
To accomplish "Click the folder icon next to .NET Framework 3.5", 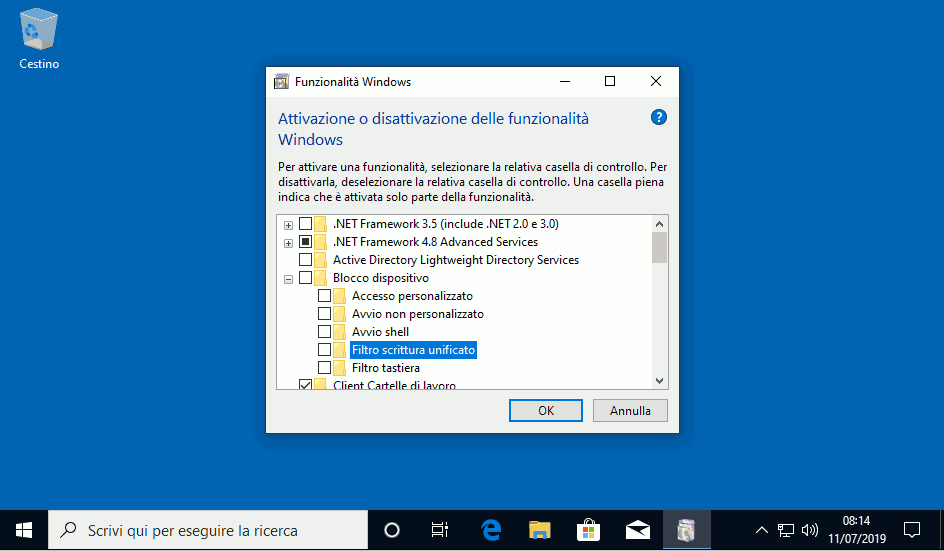I will coord(321,224).
